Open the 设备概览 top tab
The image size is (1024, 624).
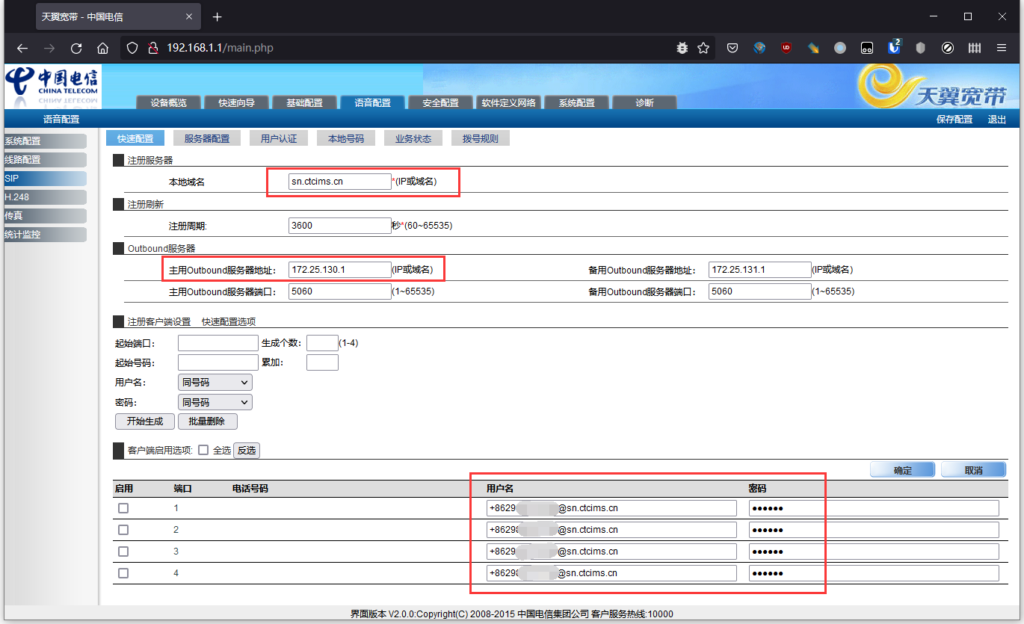point(168,102)
